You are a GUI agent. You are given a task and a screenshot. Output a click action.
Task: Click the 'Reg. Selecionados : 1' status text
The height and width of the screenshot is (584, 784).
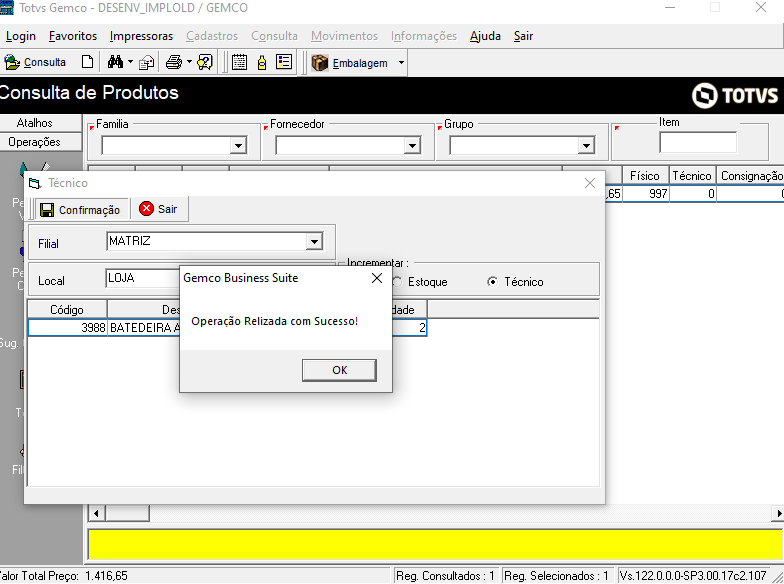tap(556, 576)
